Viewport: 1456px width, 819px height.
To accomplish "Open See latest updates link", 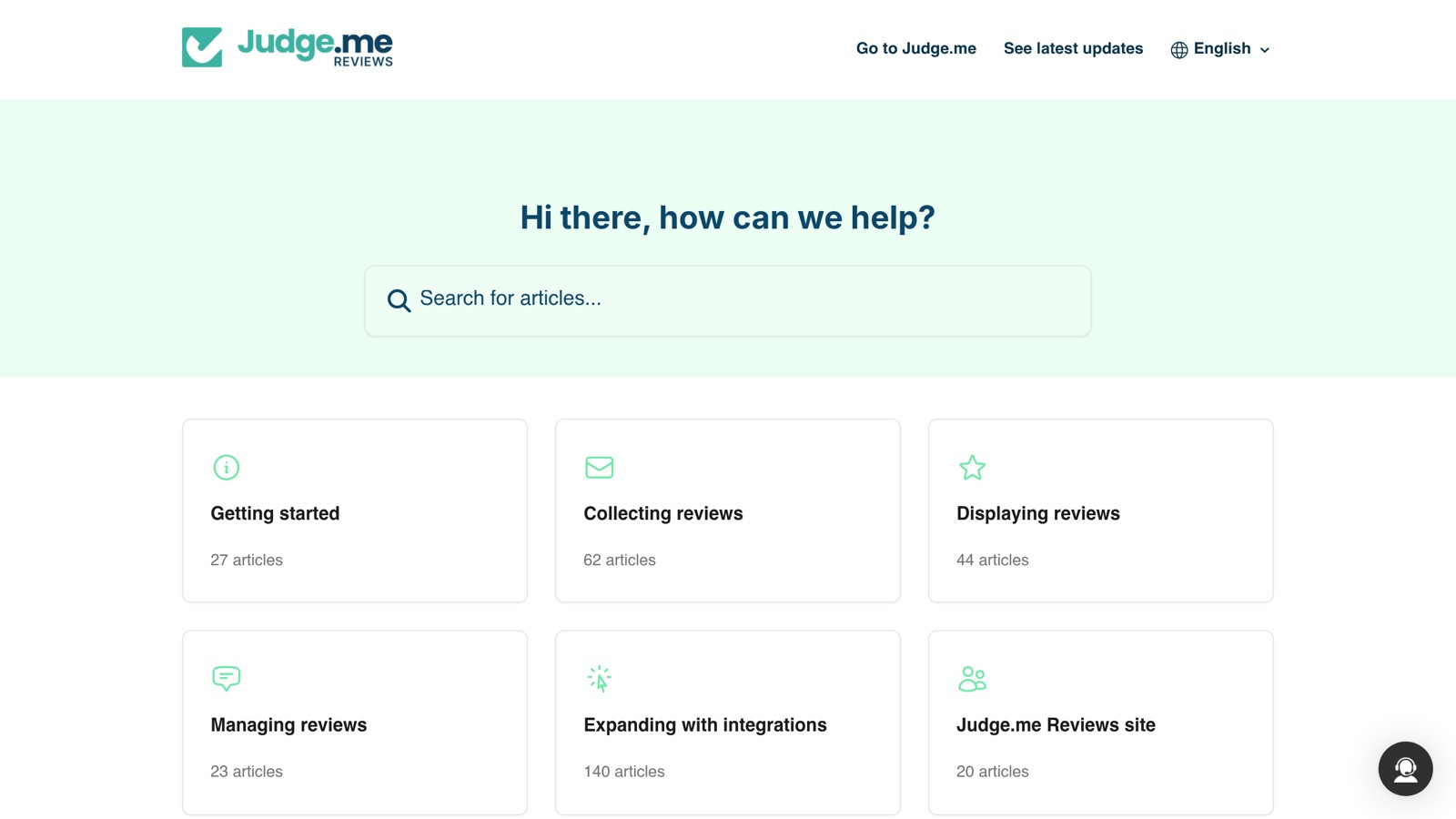I will coord(1073,49).
